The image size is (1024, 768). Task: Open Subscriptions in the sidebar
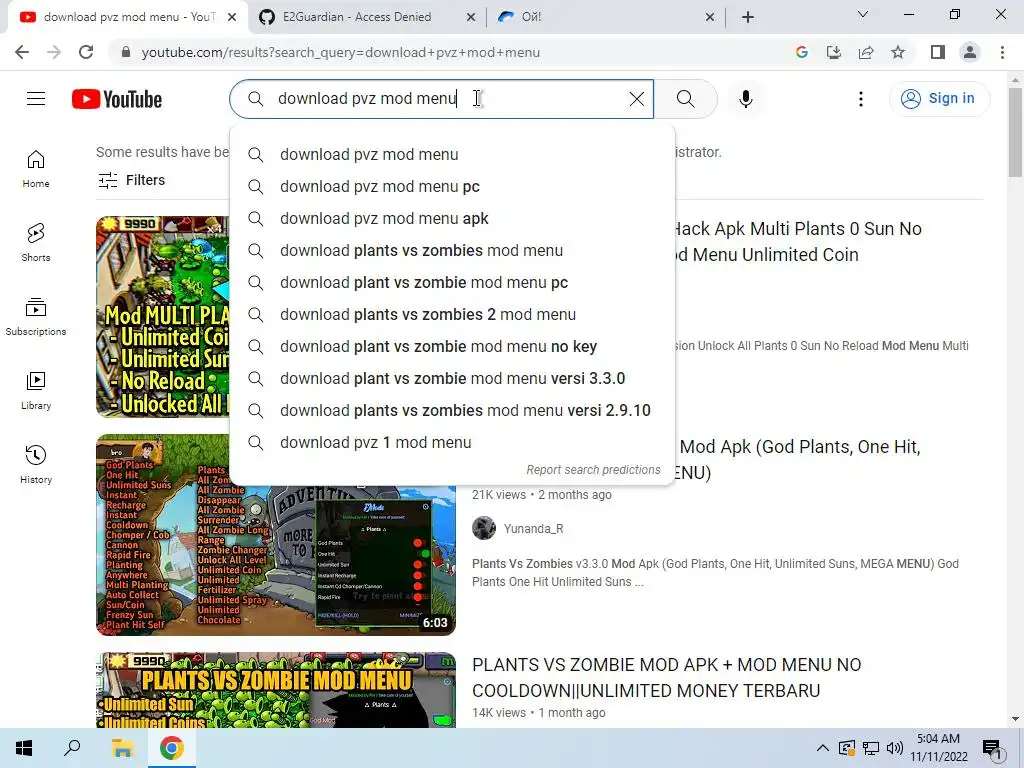[36, 317]
